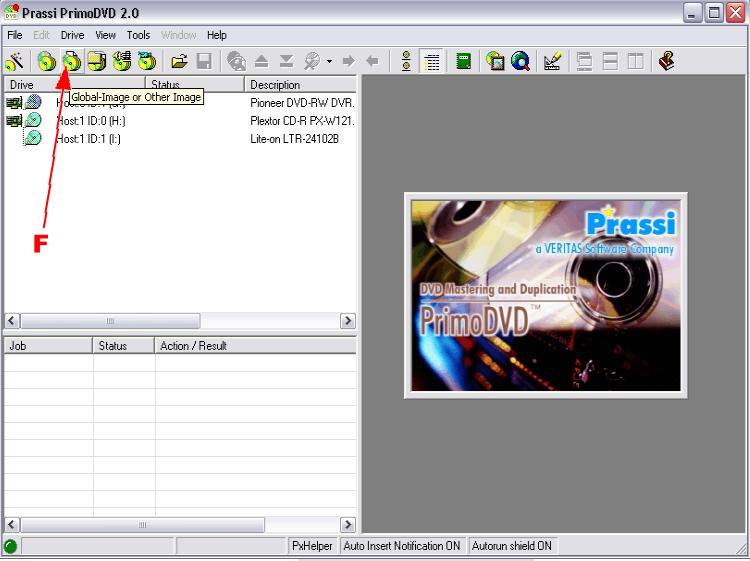Click the Action / Result column header
Viewport: 750px width, 561px height.
point(256,346)
